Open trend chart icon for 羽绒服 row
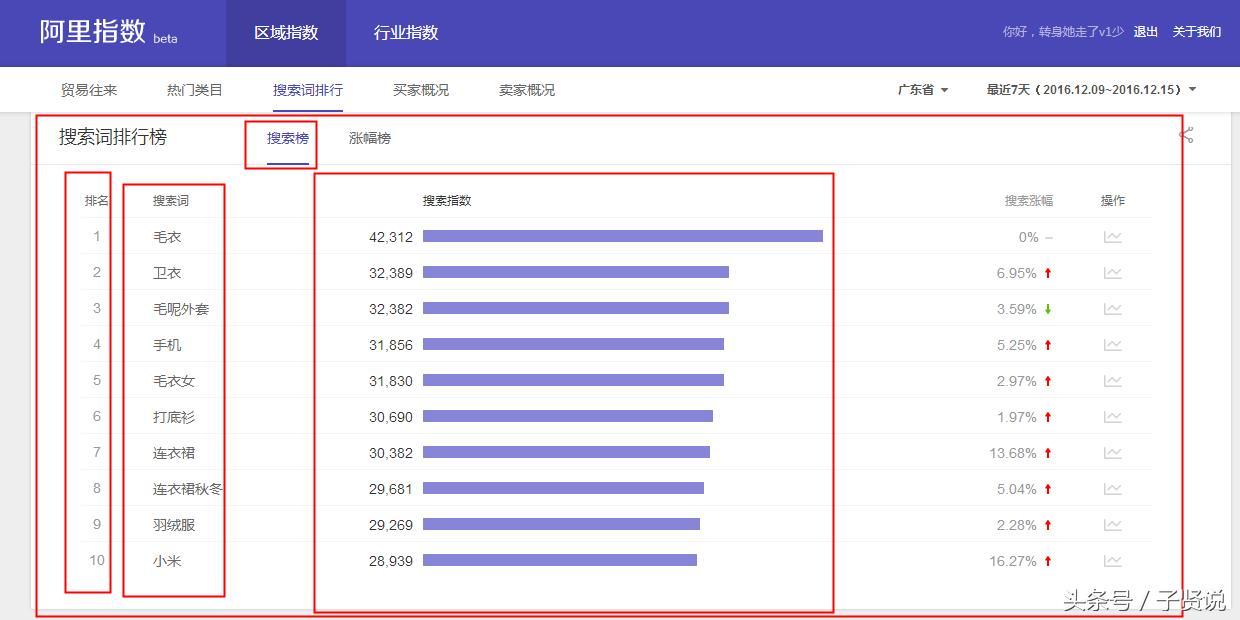 (x=1112, y=525)
